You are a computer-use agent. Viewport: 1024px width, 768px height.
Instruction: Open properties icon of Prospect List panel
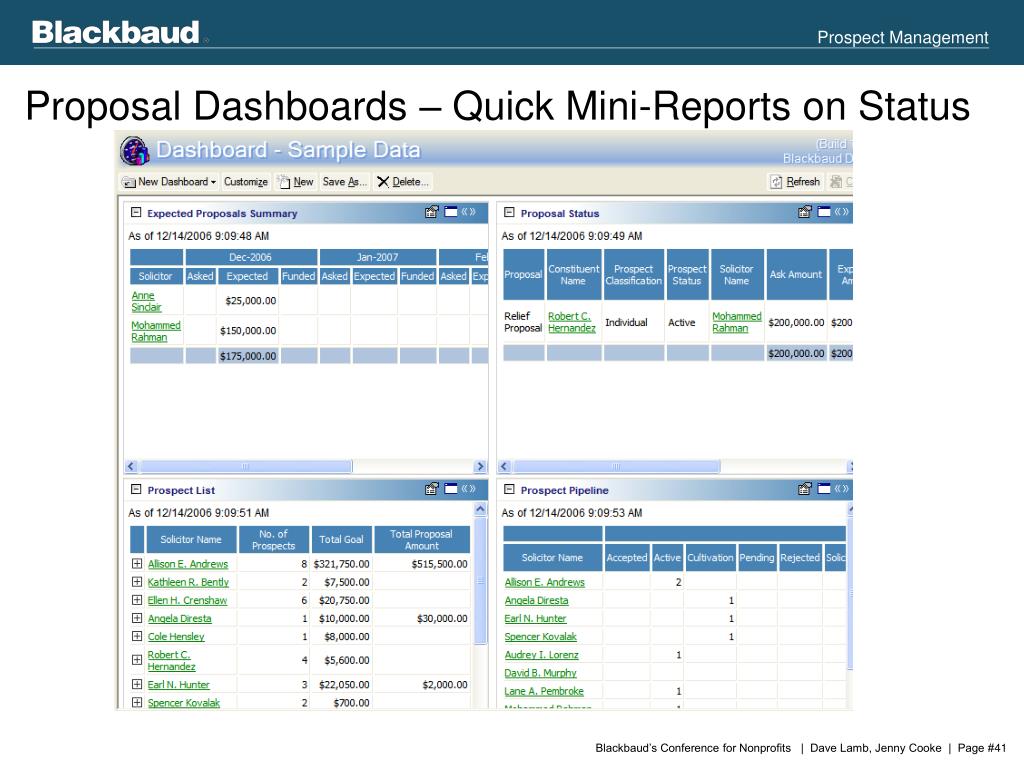point(432,488)
